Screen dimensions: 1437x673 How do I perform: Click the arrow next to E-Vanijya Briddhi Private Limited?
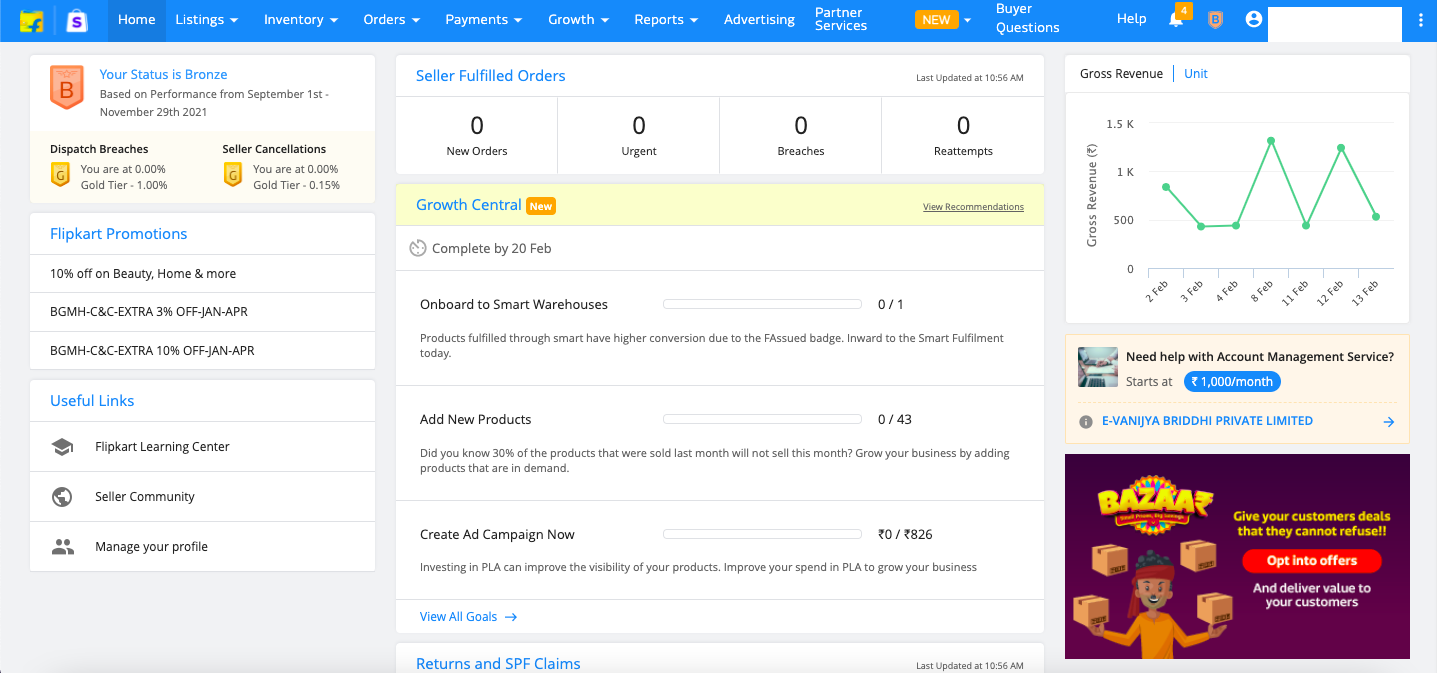click(1389, 422)
